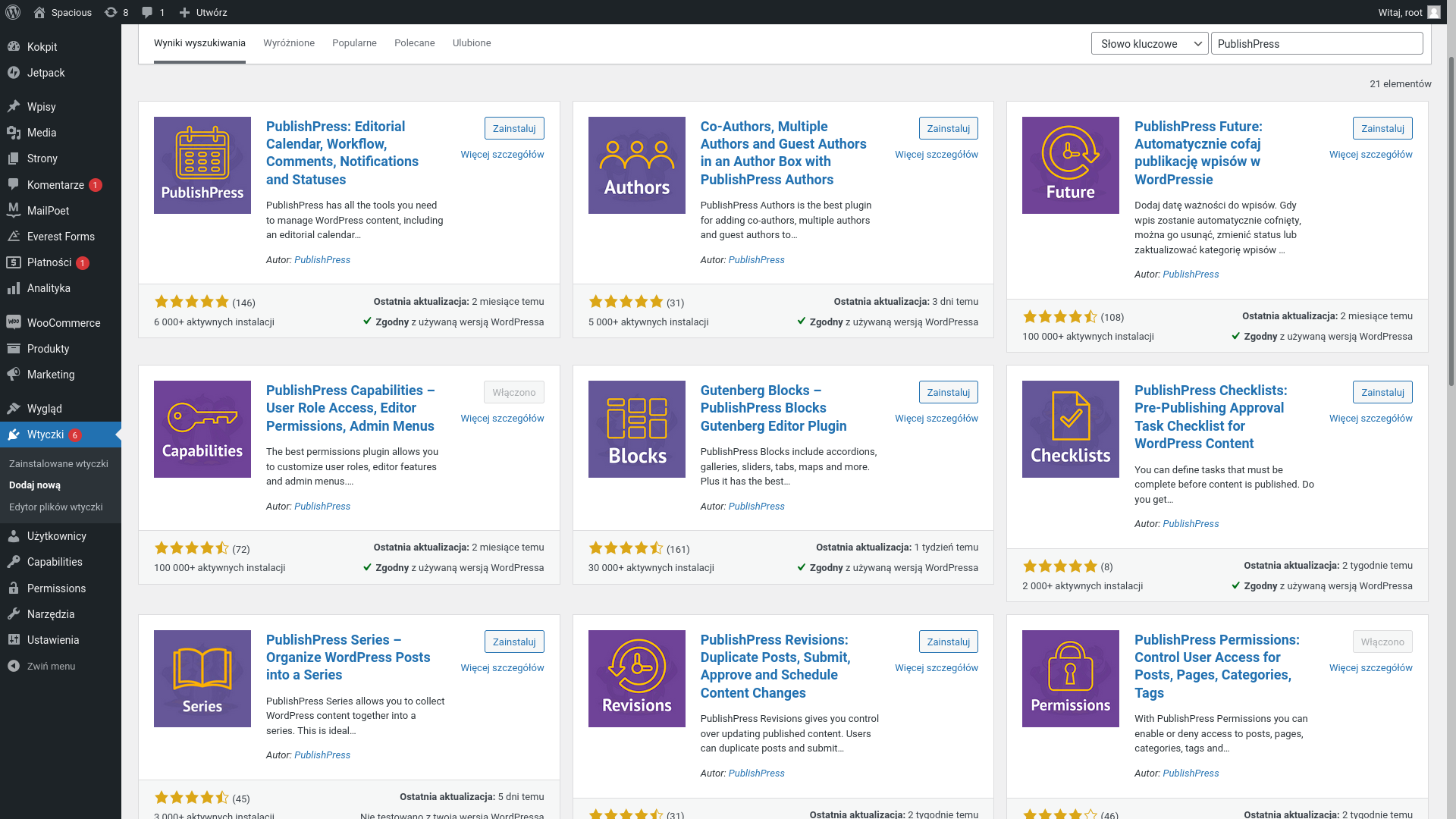
Task: Click the Future plugin thumbnail
Action: pyautogui.click(x=1071, y=165)
